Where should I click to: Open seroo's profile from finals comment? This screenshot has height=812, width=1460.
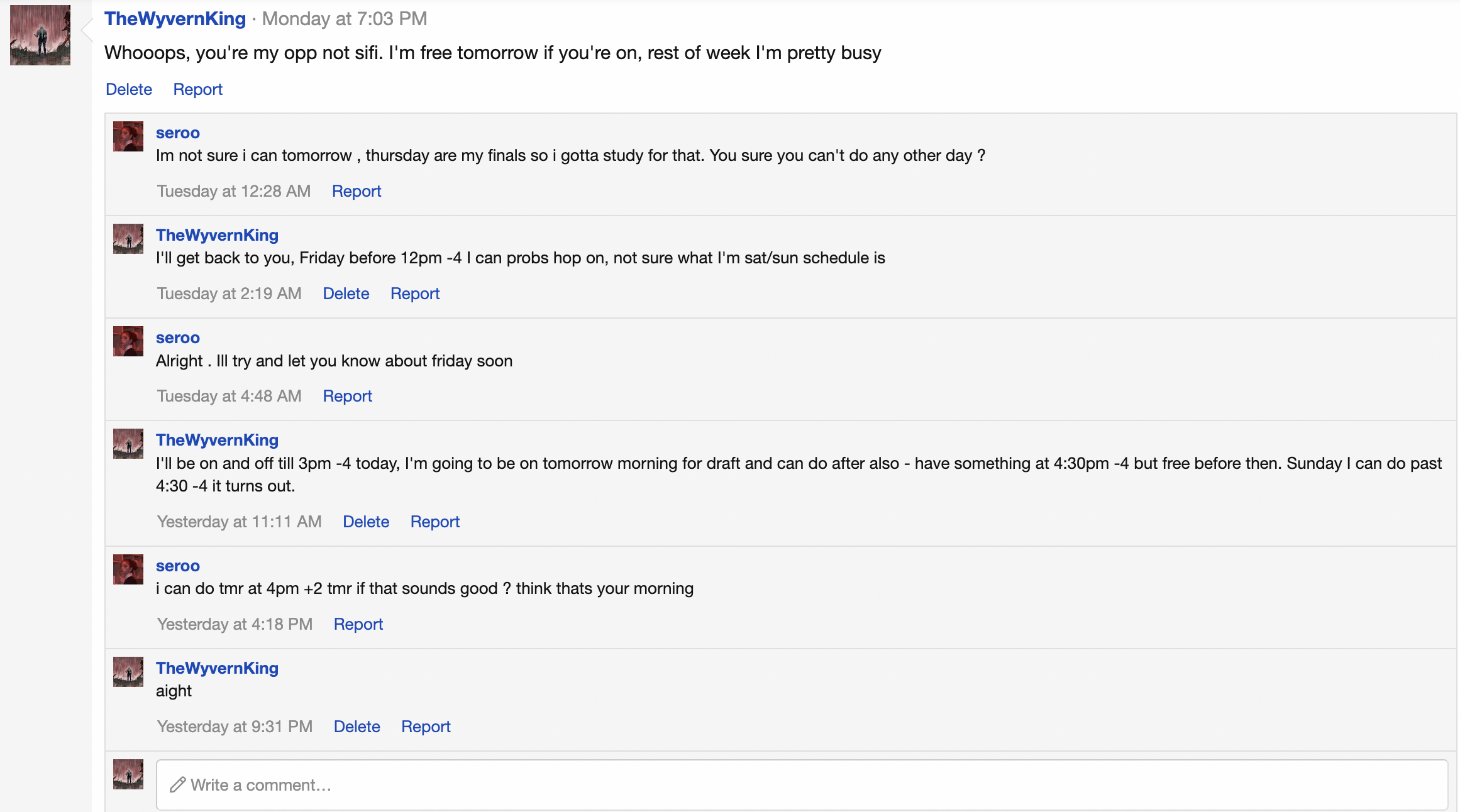point(178,133)
